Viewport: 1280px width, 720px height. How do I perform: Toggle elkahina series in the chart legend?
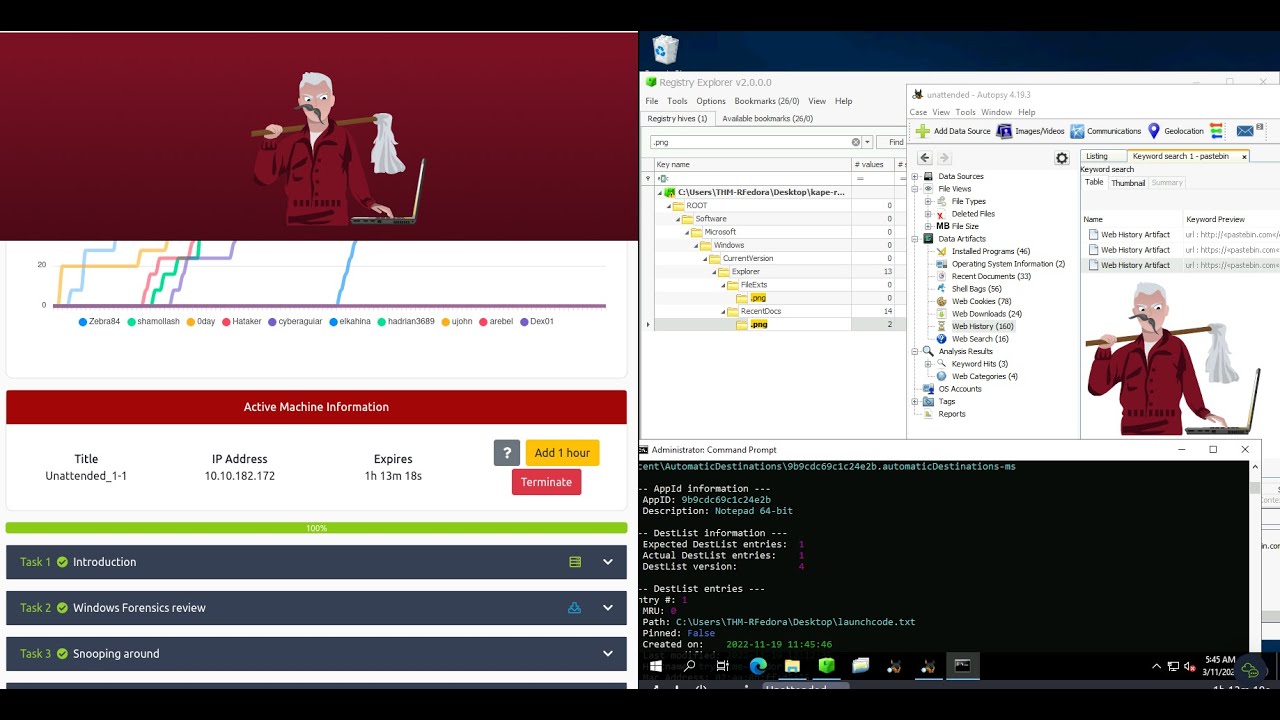(x=350, y=322)
